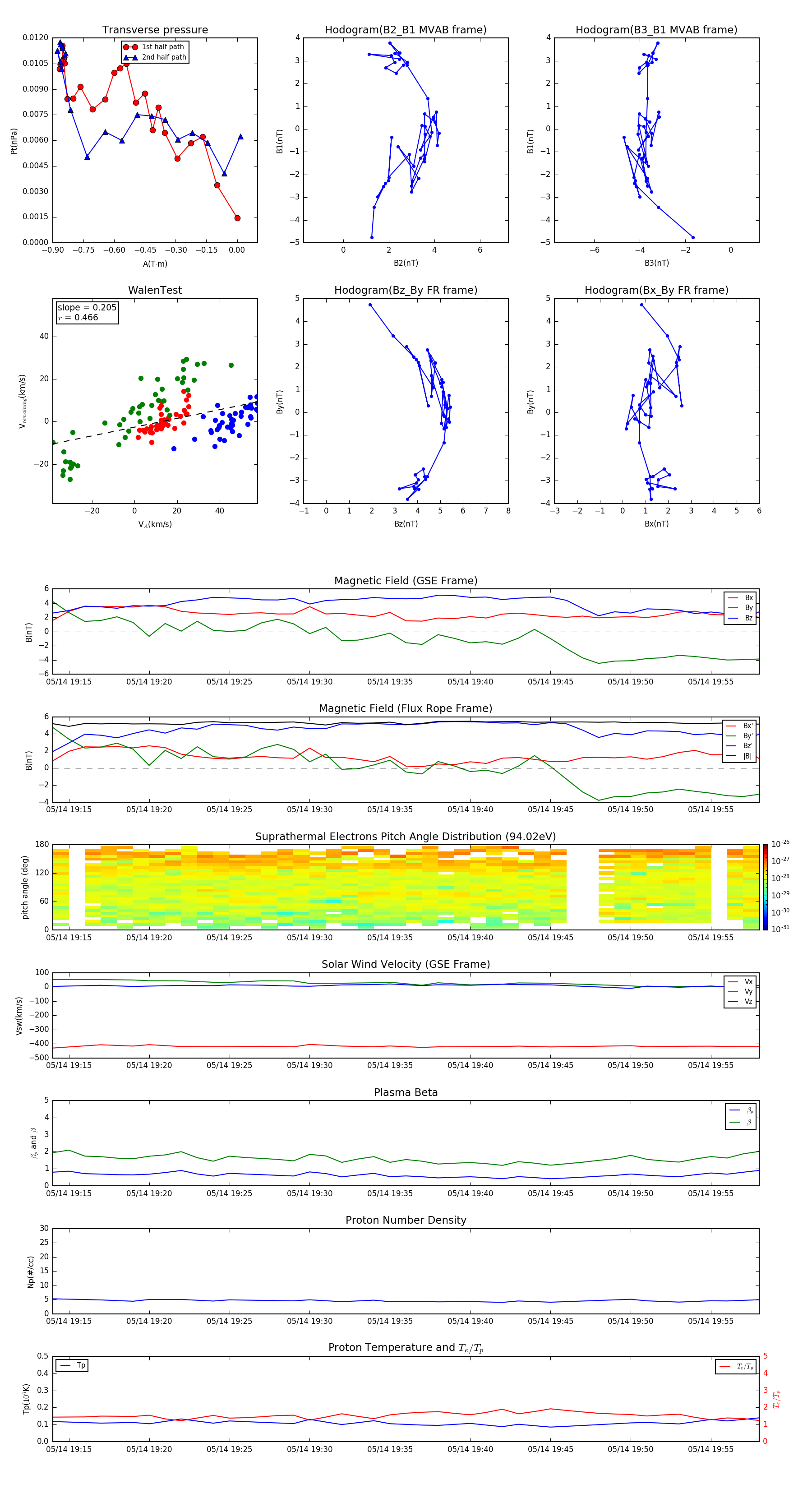Click the "V_A(km/s)" axis label of WalenTest
This screenshot has width=812, height=1489.
pyautogui.click(x=155, y=524)
